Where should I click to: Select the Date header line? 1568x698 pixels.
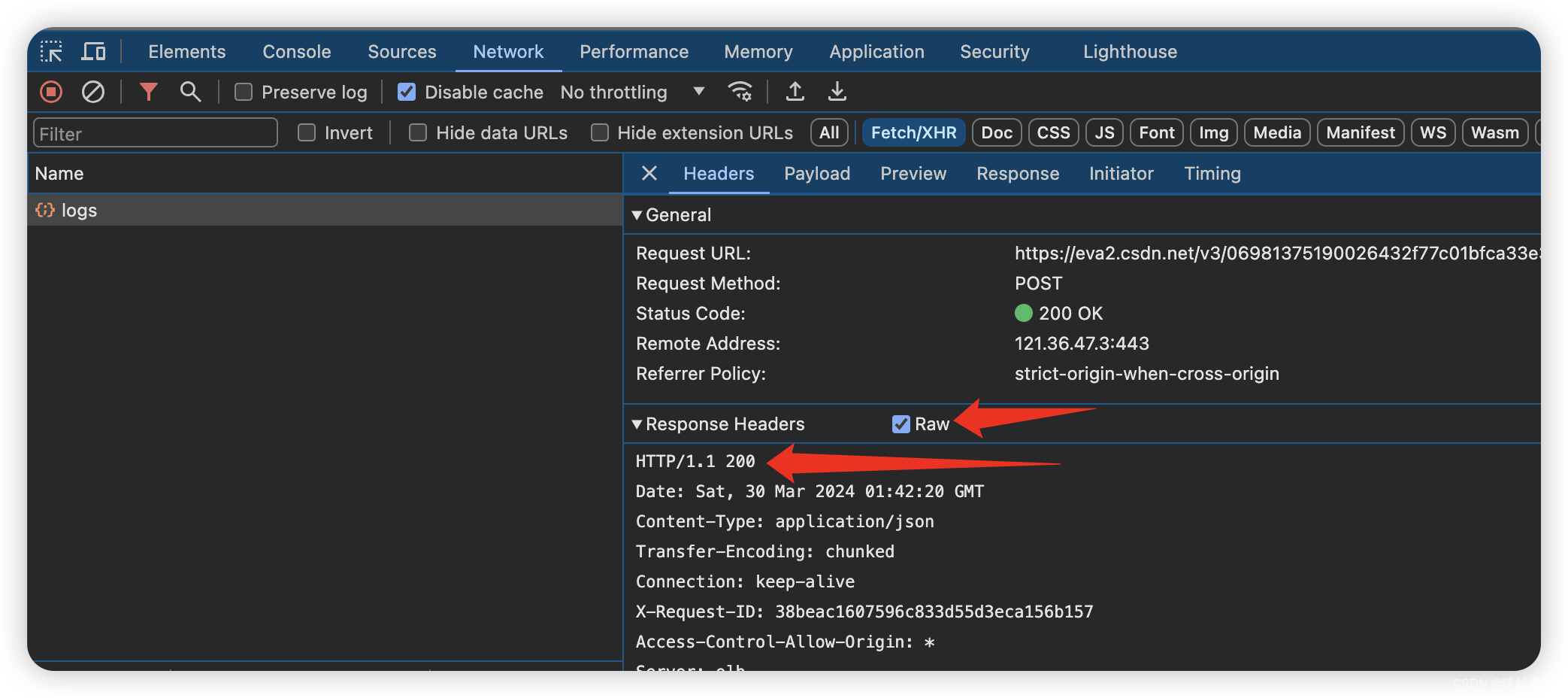click(x=810, y=491)
